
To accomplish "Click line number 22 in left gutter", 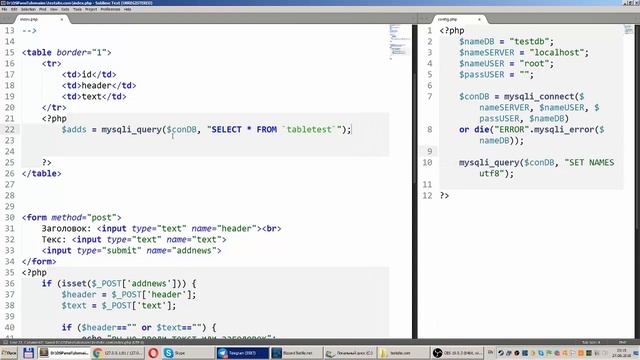I will (9, 129).
